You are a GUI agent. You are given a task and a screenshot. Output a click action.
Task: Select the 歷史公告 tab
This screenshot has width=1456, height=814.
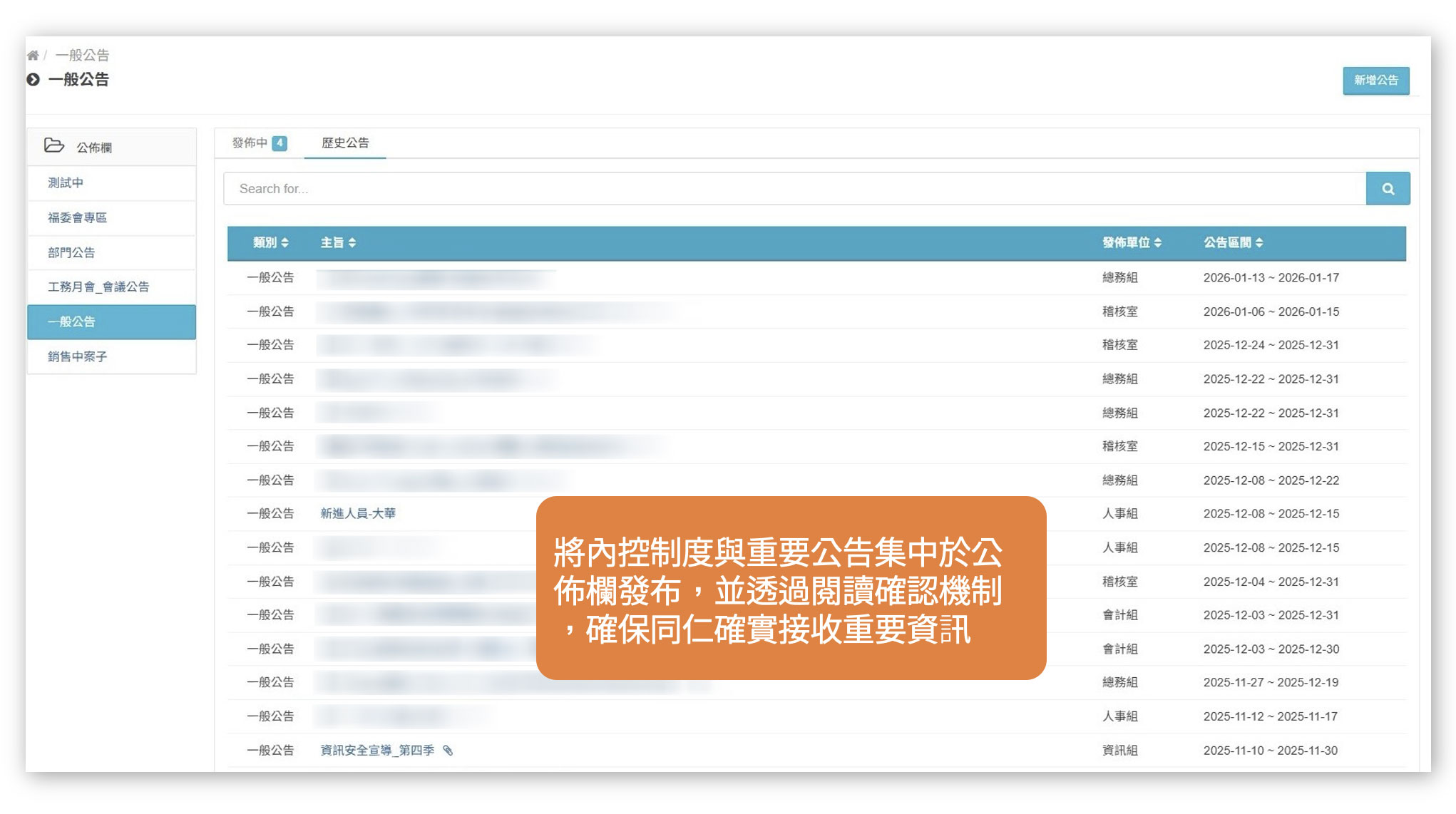pos(345,143)
